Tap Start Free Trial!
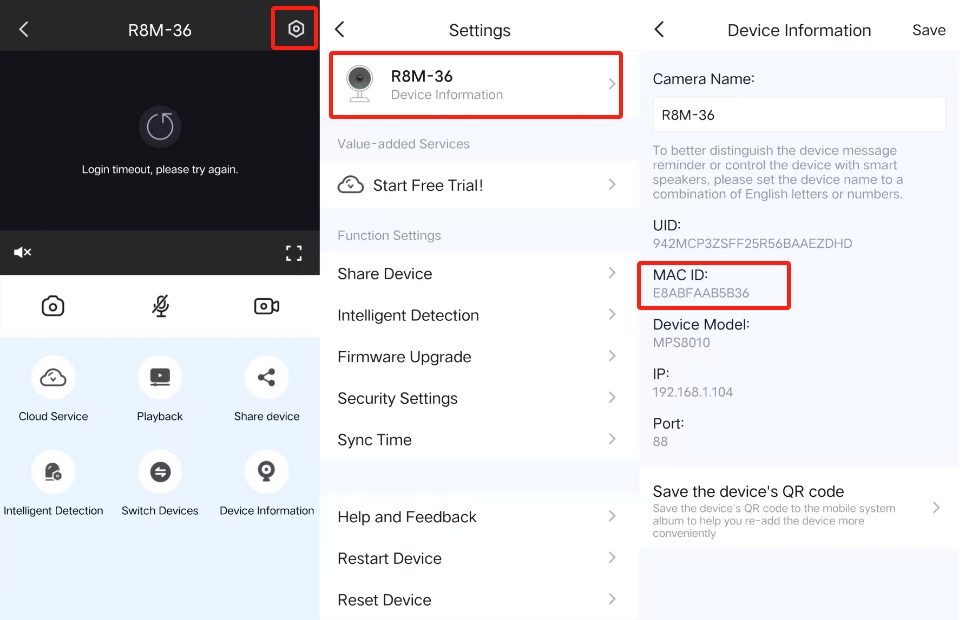961x620 pixels. coord(428,185)
